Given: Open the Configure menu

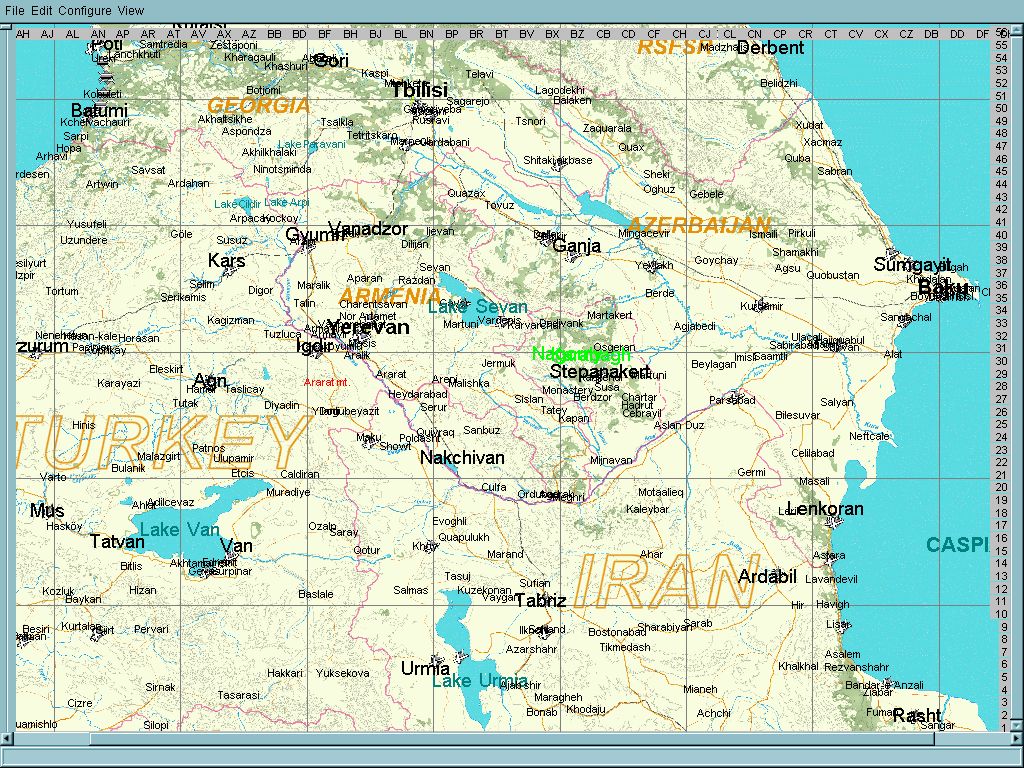Looking at the screenshot, I should pyautogui.click(x=85, y=10).
